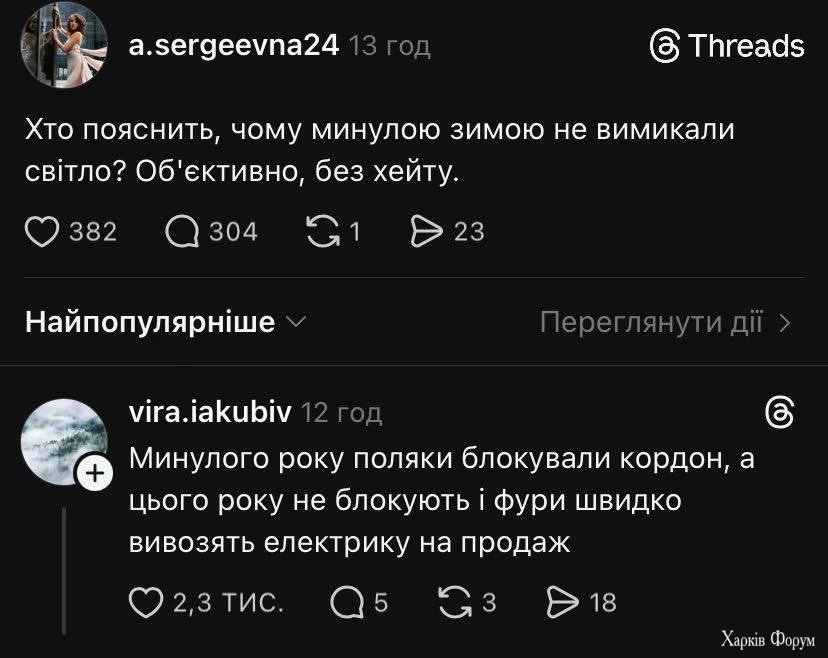
Task: Open the comments on the main post
Action: (x=183, y=231)
